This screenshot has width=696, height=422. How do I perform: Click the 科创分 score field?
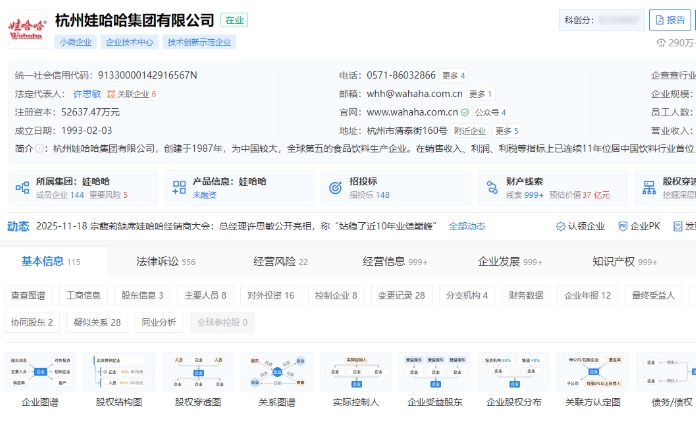pyautogui.click(x=602, y=20)
